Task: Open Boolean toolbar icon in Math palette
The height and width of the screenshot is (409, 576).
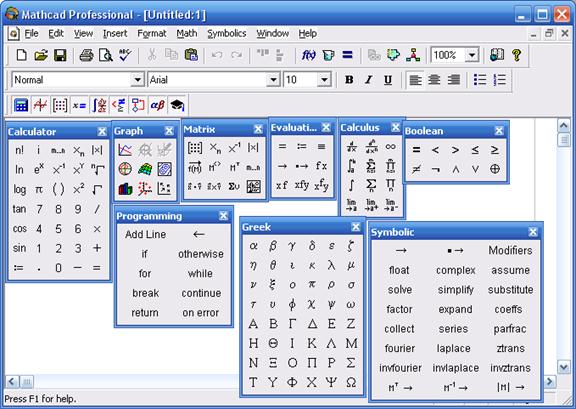Action: (x=119, y=106)
